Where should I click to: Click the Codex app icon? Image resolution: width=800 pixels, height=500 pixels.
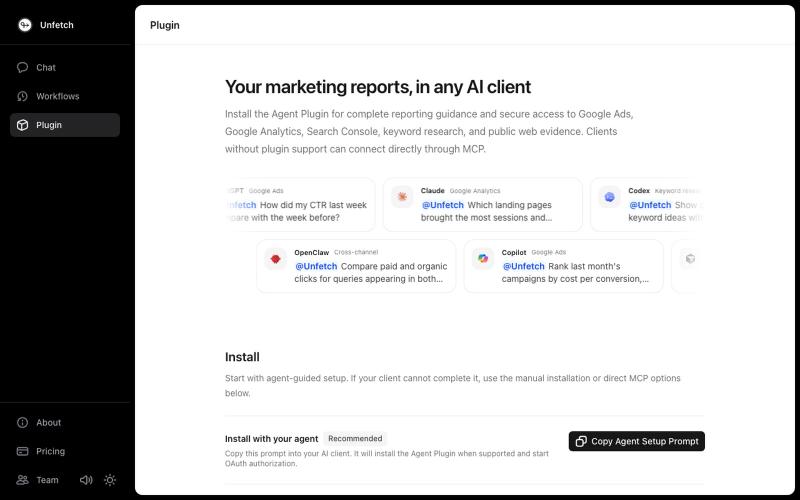tap(610, 197)
